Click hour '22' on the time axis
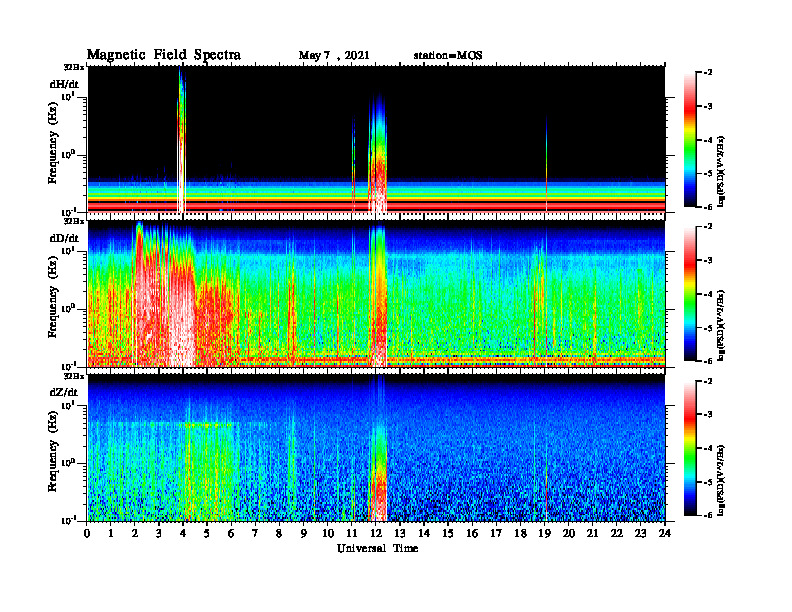 [617, 533]
